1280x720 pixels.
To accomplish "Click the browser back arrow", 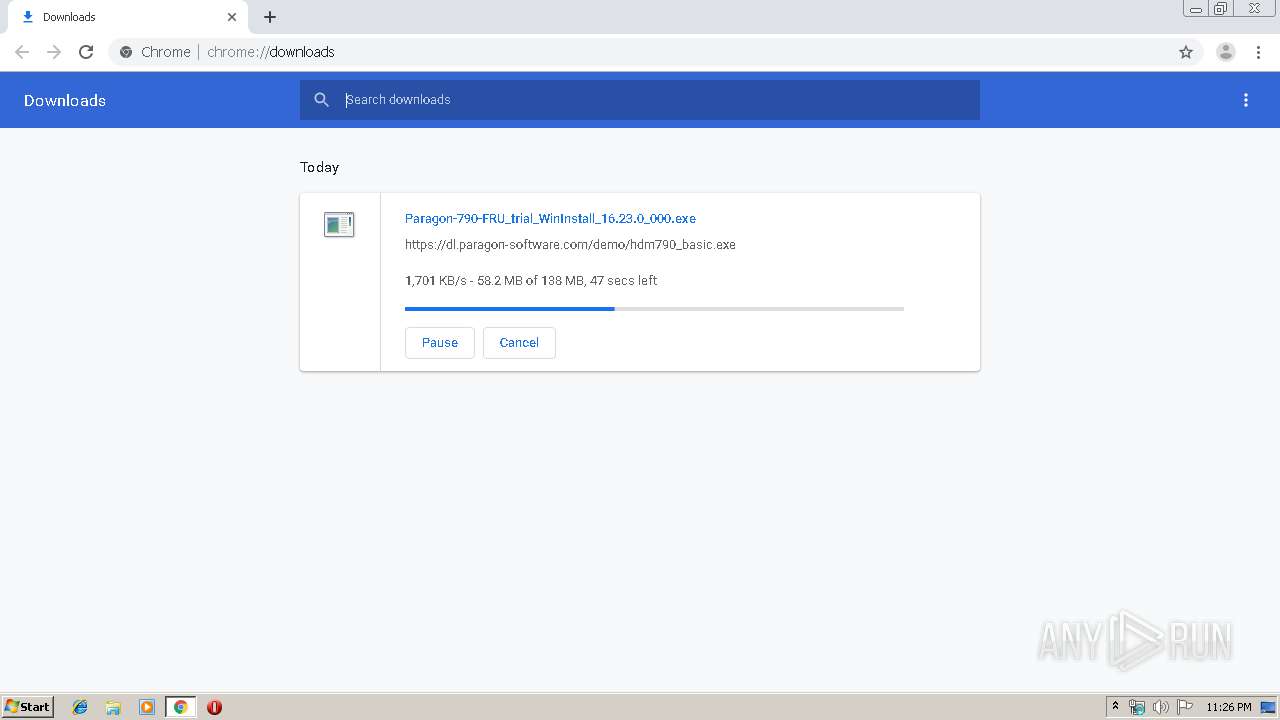I will tap(22, 52).
